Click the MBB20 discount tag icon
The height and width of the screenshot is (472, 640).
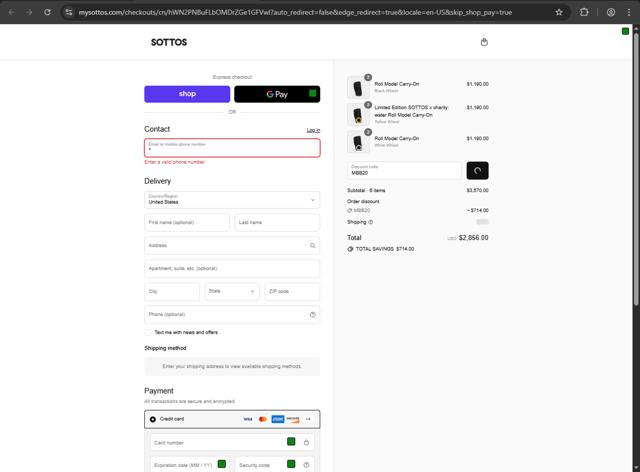[349, 211]
